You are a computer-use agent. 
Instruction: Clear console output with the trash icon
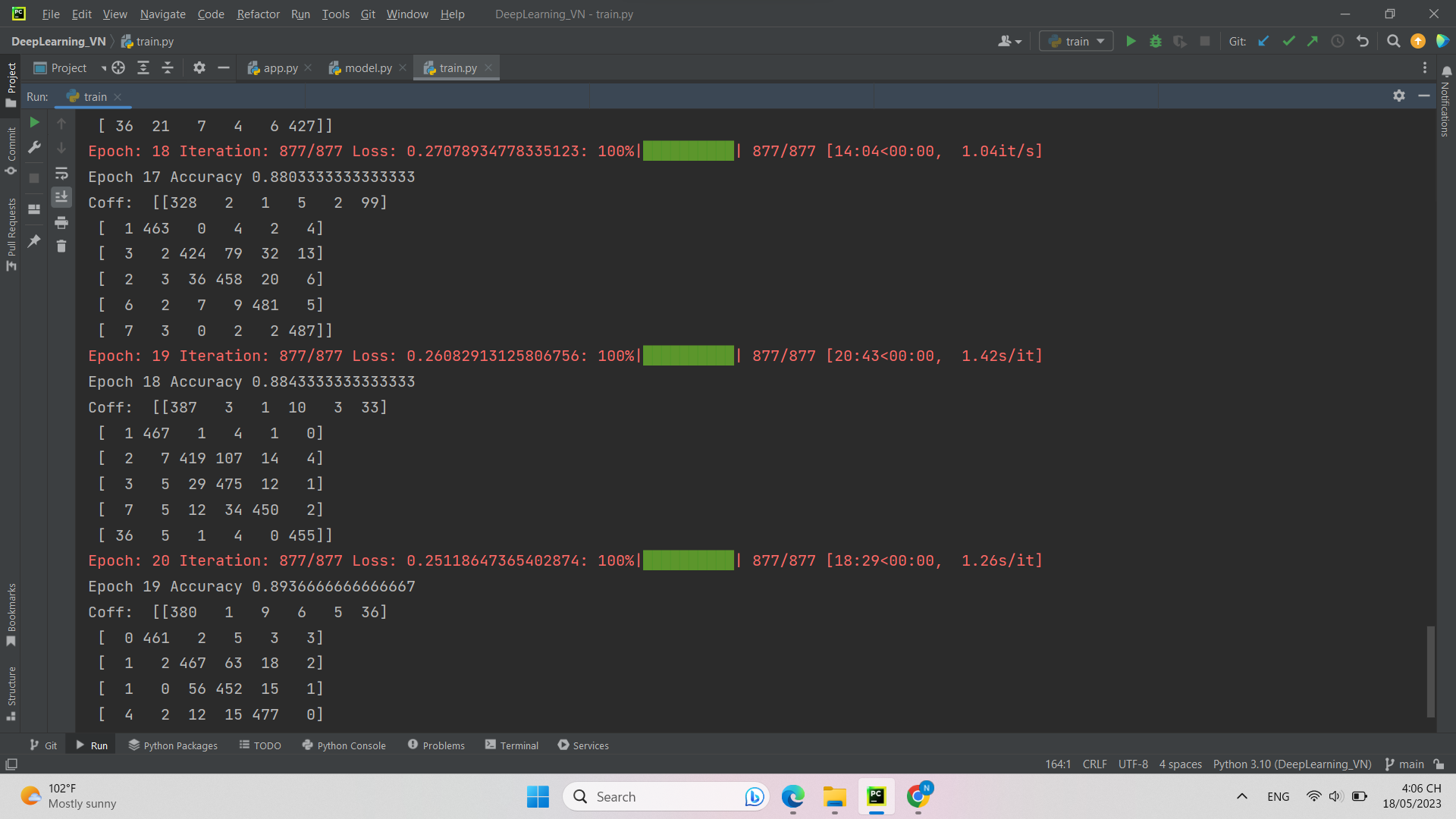(x=61, y=246)
